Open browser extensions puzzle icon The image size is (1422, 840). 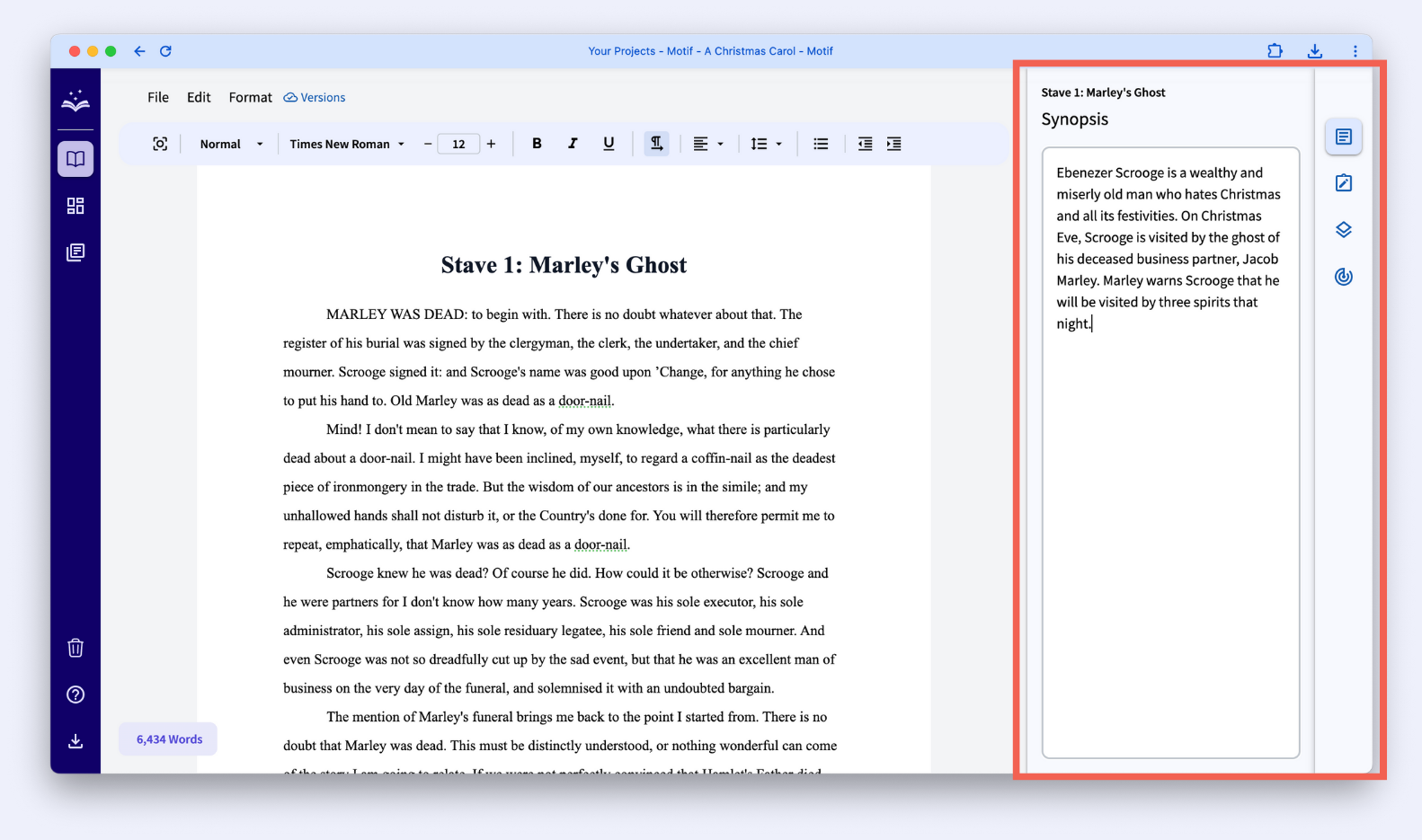[1275, 51]
